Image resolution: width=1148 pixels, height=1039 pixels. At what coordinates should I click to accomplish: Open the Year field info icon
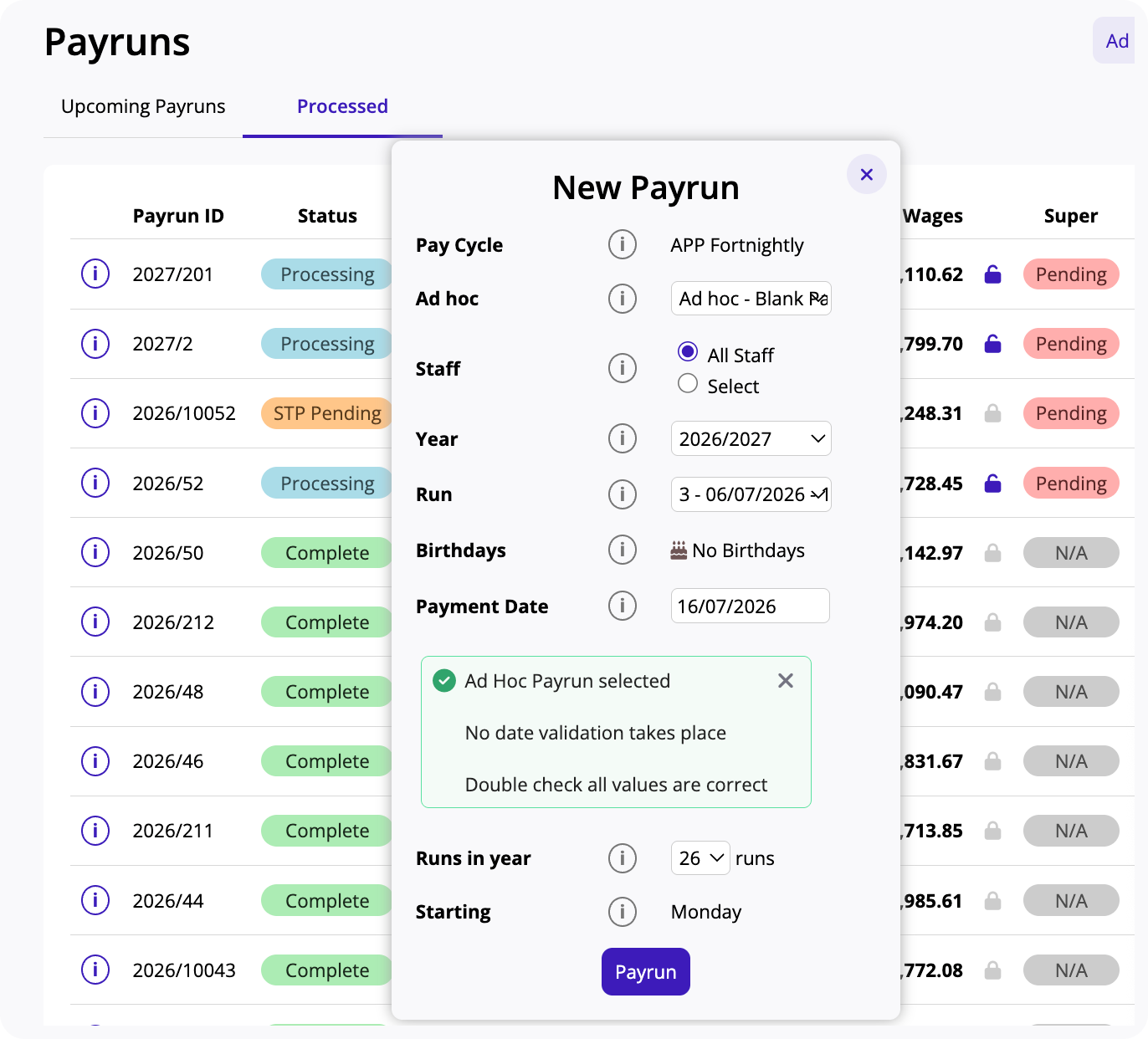click(x=623, y=438)
